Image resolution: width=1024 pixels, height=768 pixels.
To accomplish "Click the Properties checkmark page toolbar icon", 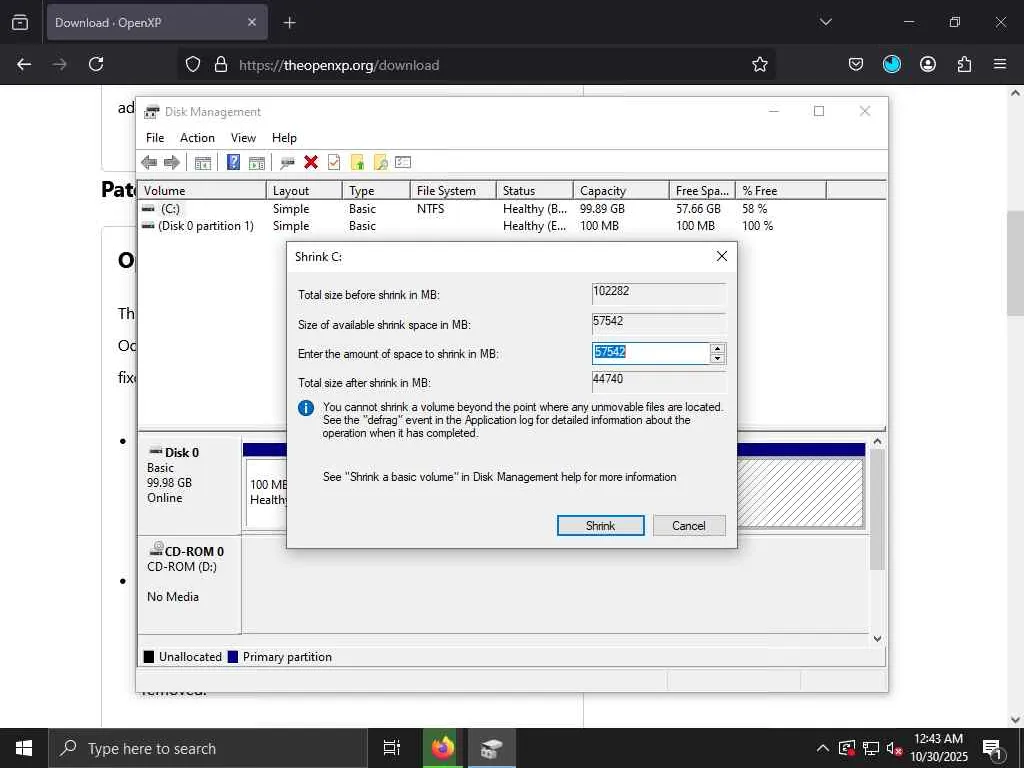I will point(334,162).
